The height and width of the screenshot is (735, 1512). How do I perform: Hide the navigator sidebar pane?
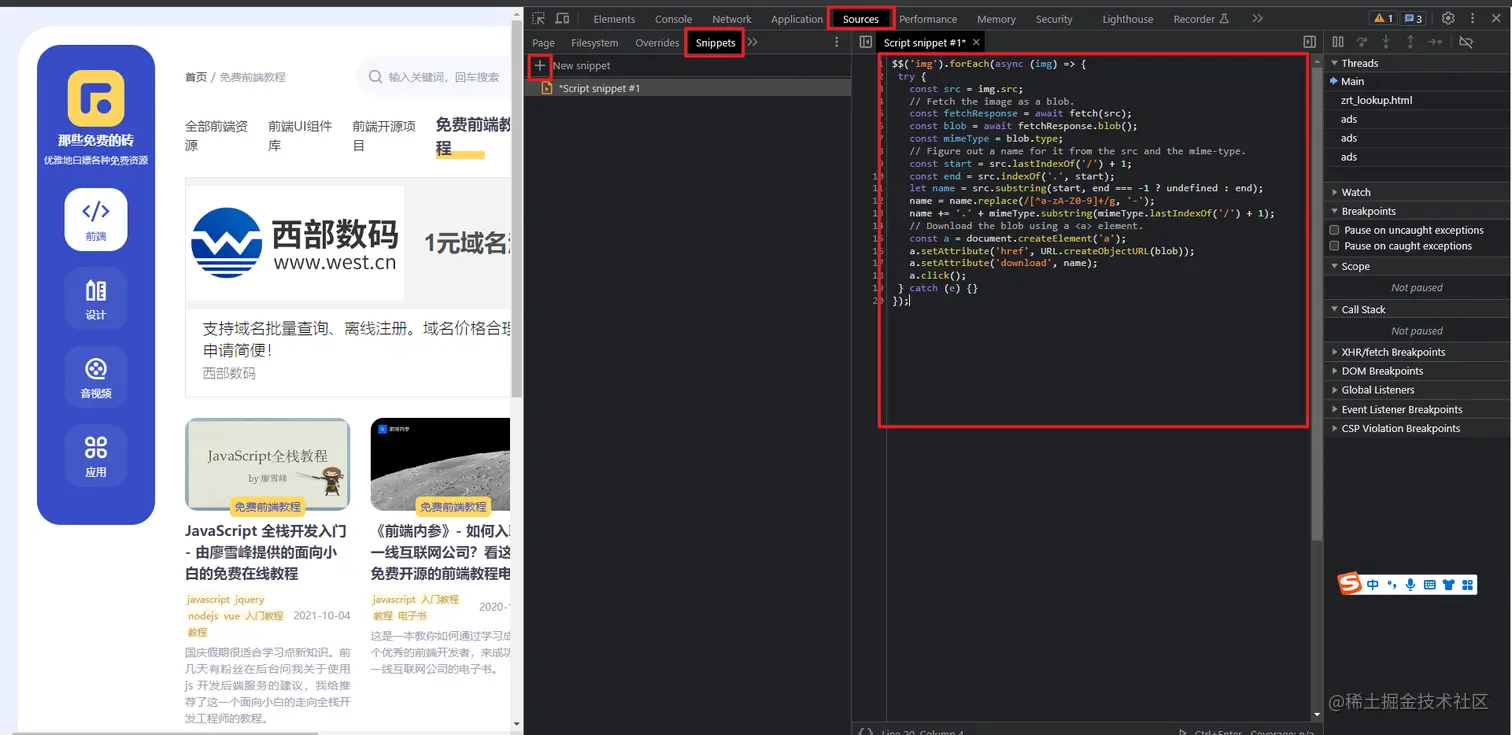[x=866, y=42]
